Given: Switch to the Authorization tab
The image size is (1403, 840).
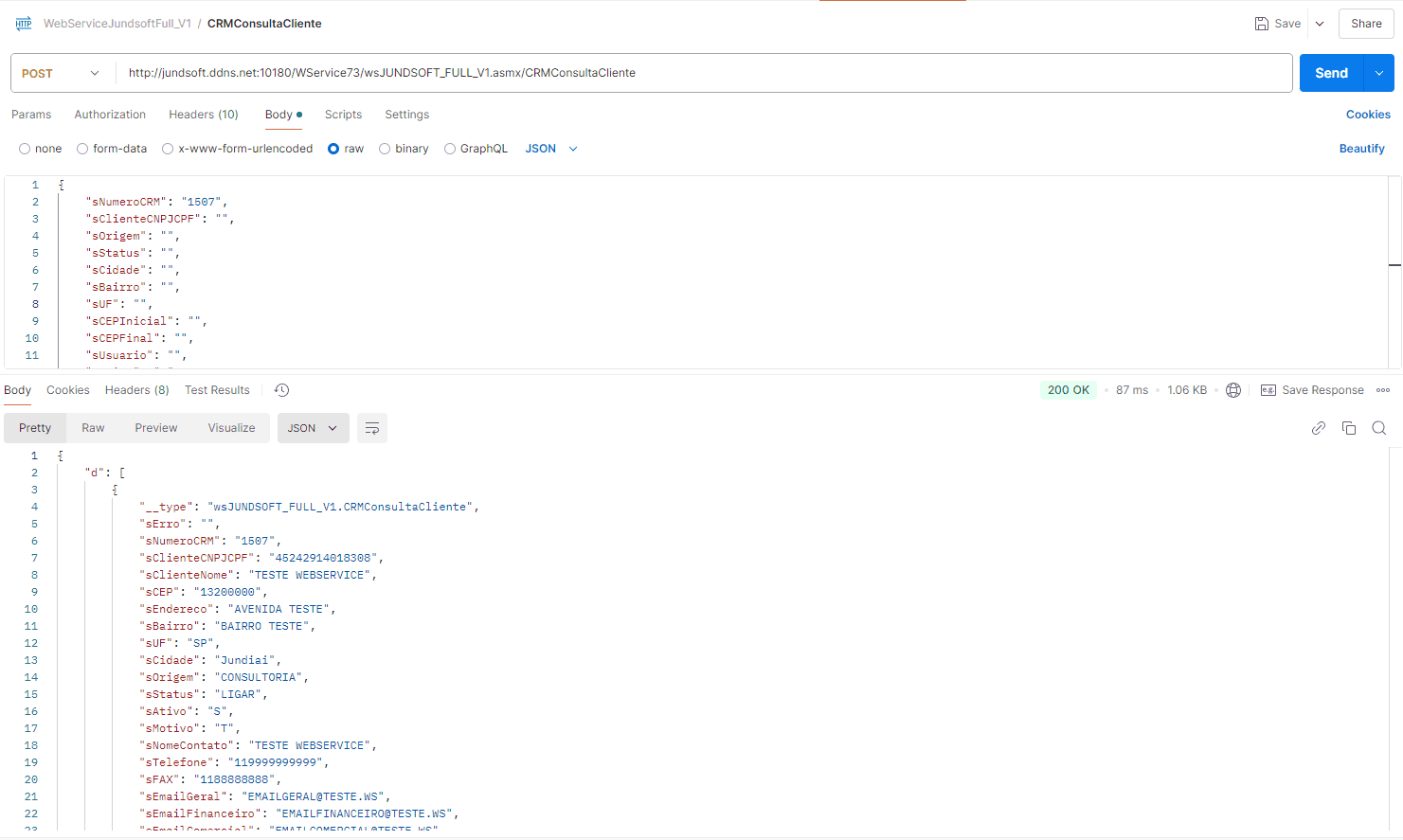Looking at the screenshot, I should click(110, 115).
